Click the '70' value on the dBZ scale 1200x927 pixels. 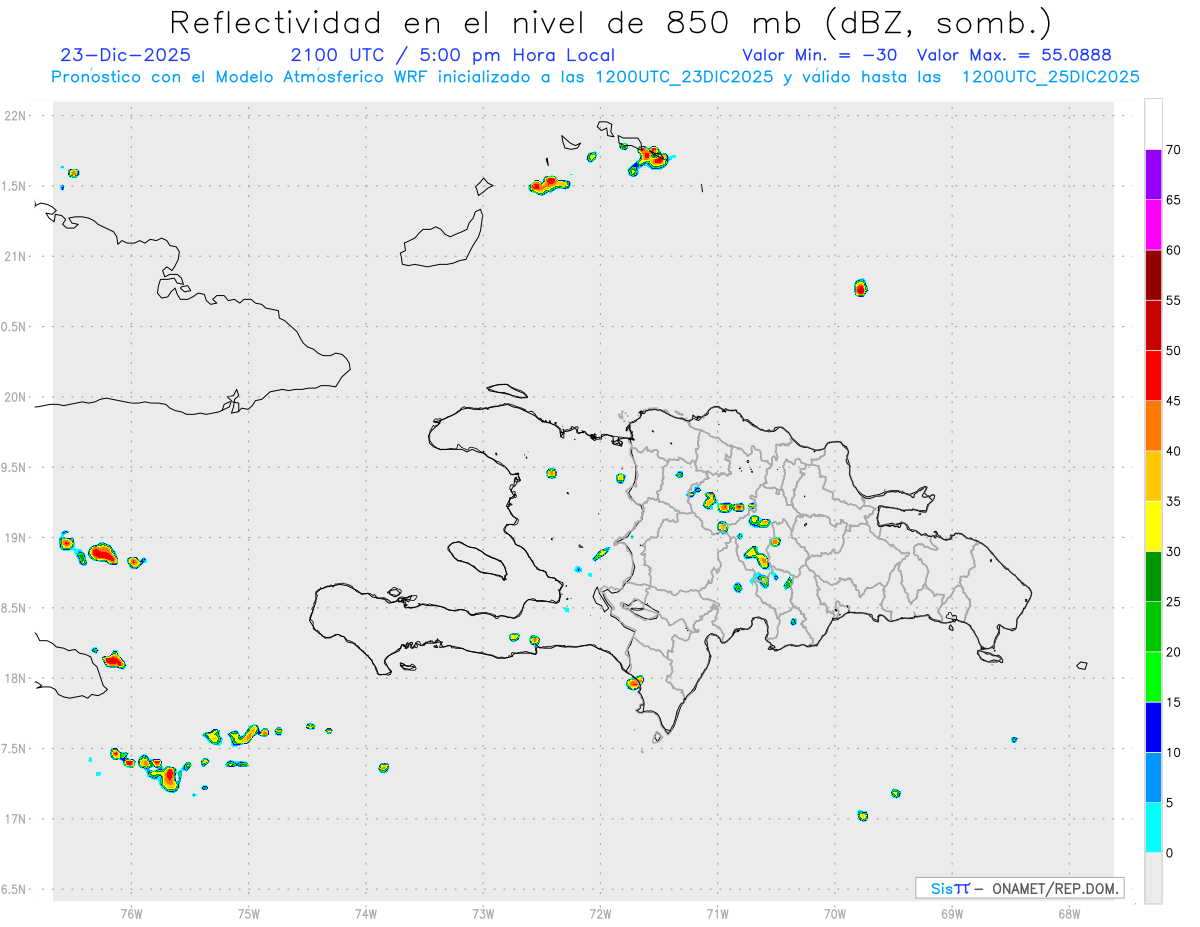(1174, 150)
